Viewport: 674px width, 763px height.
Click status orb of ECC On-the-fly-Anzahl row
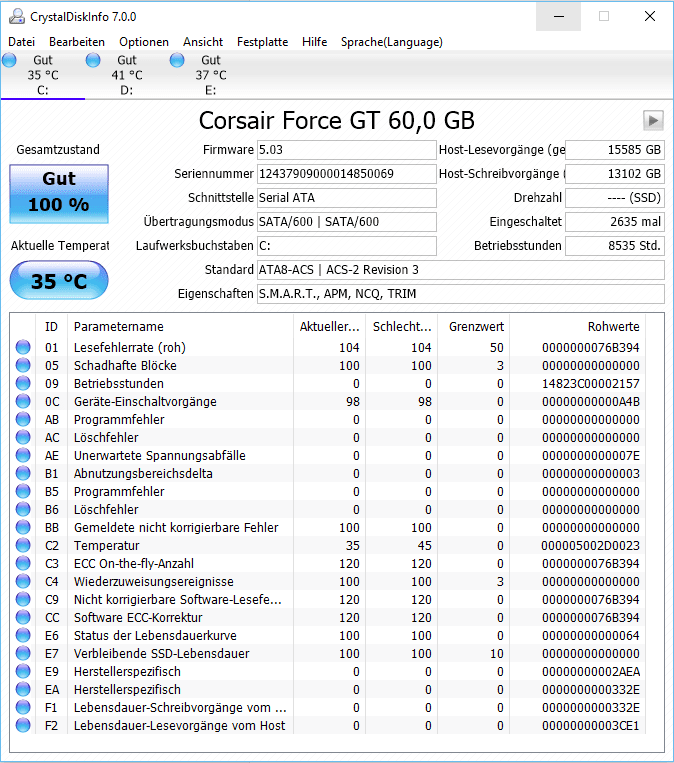click(23, 563)
